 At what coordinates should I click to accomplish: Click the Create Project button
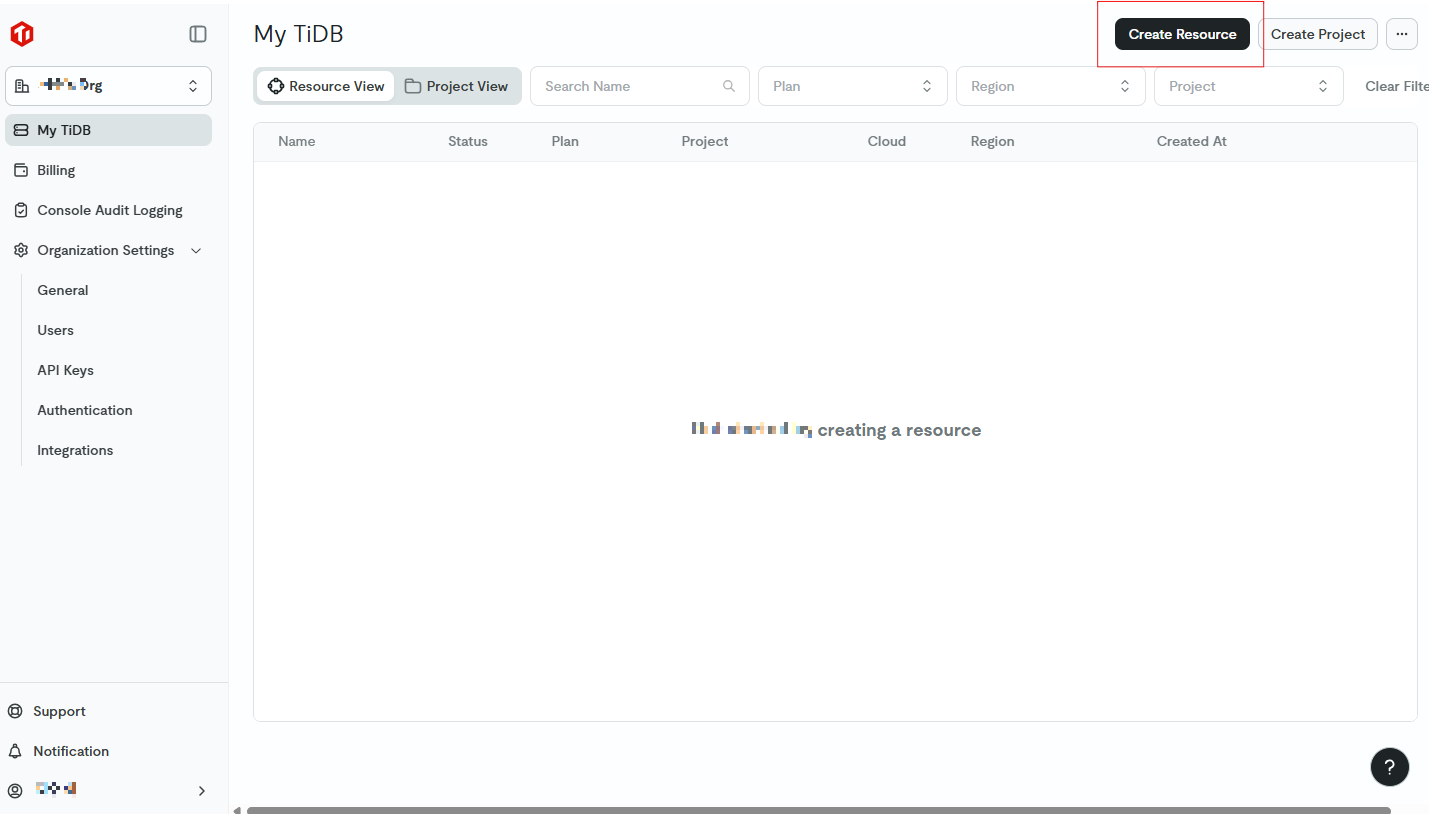click(1318, 34)
